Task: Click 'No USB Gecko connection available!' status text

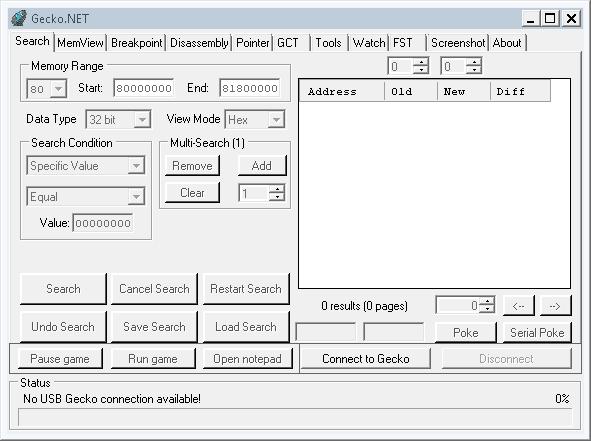Action: 112,398
